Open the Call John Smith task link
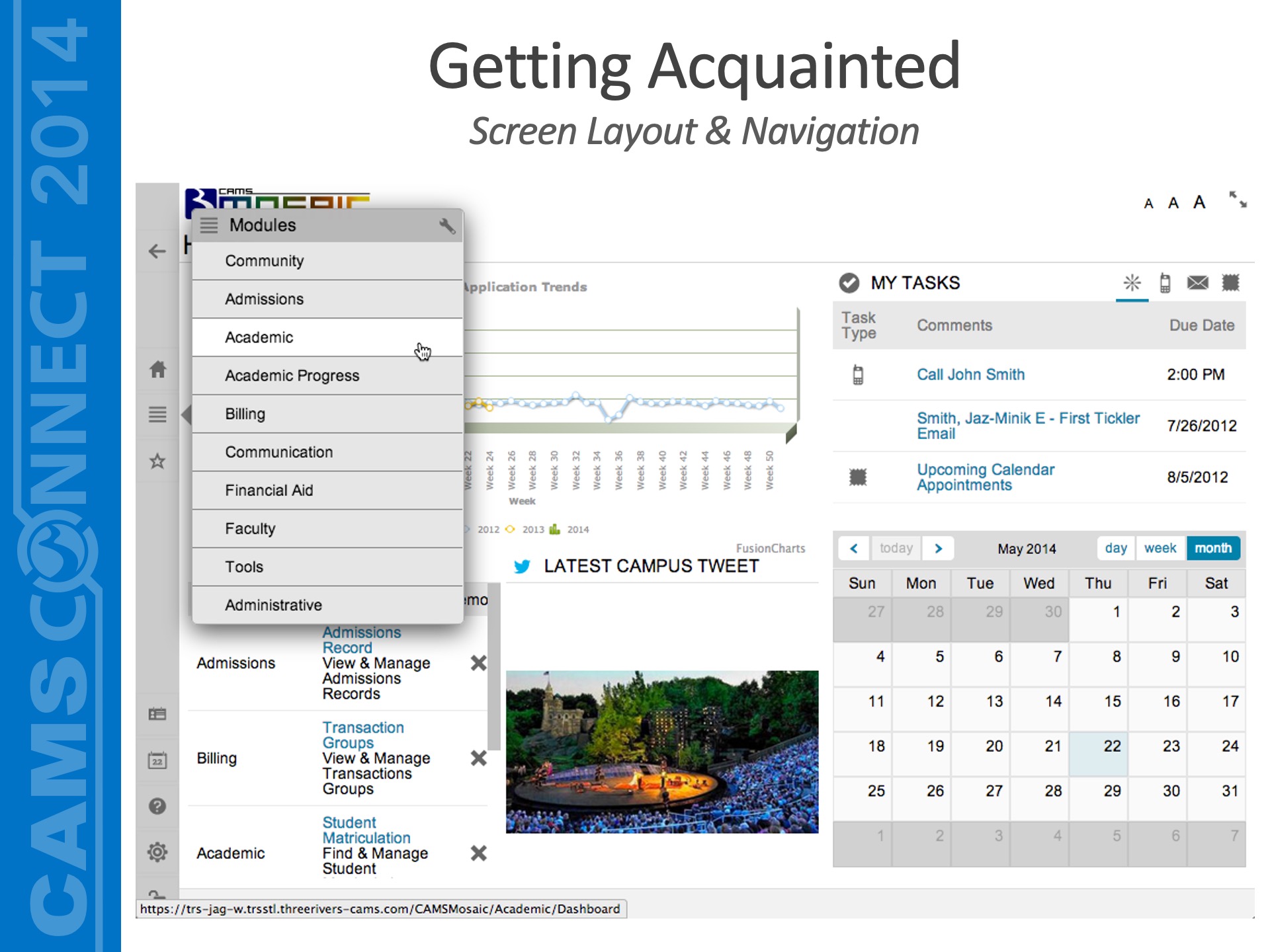This screenshot has width=1270, height=952. pyautogui.click(x=970, y=374)
